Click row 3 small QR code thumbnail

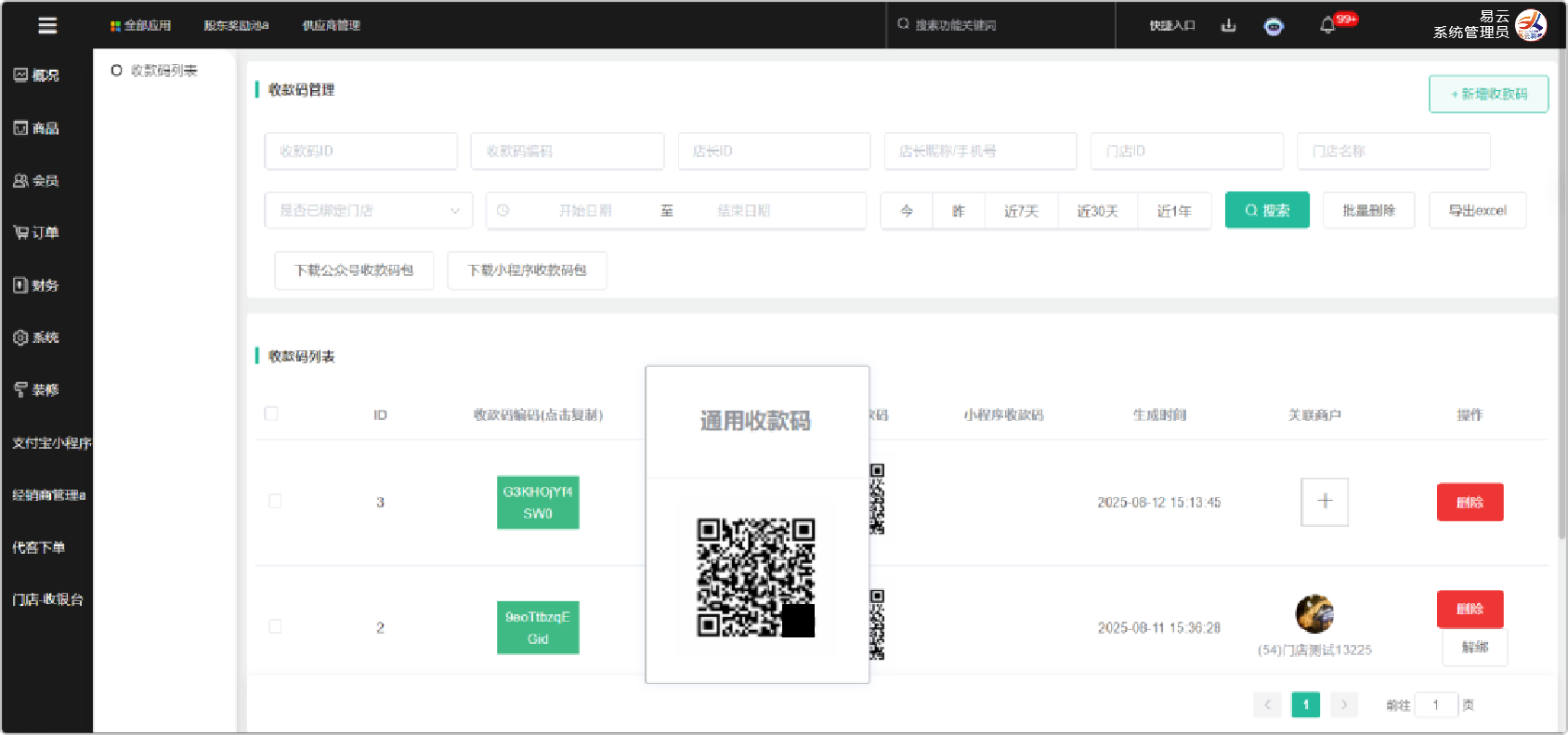pyautogui.click(x=877, y=499)
